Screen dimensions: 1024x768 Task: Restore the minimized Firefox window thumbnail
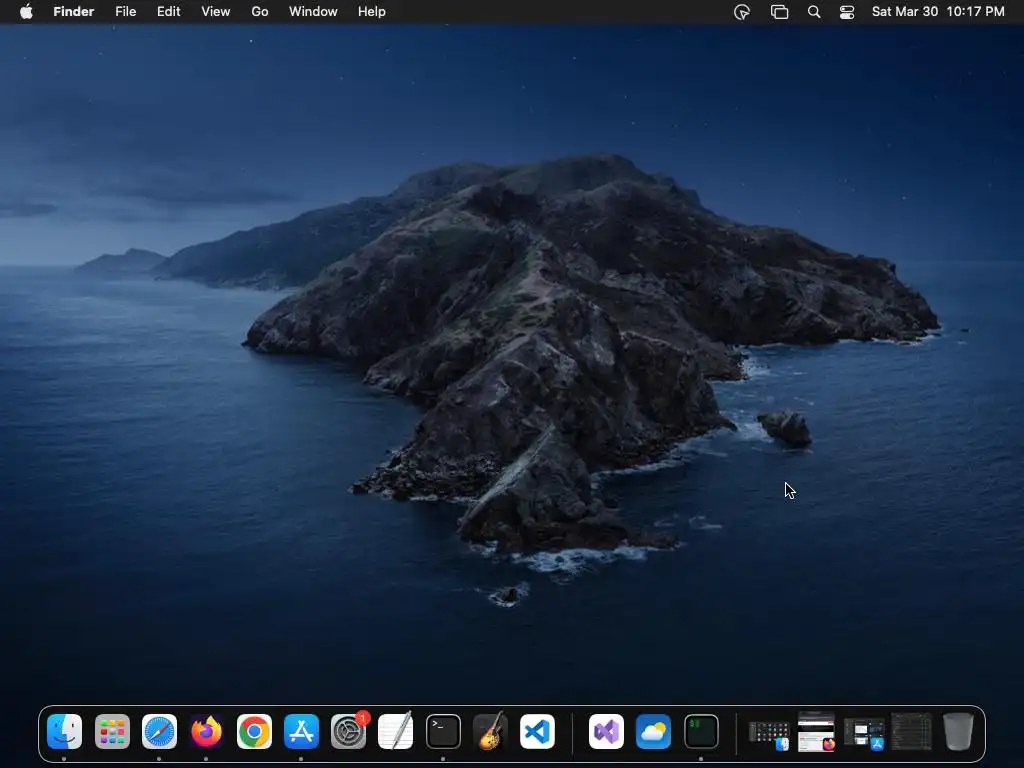click(x=816, y=732)
